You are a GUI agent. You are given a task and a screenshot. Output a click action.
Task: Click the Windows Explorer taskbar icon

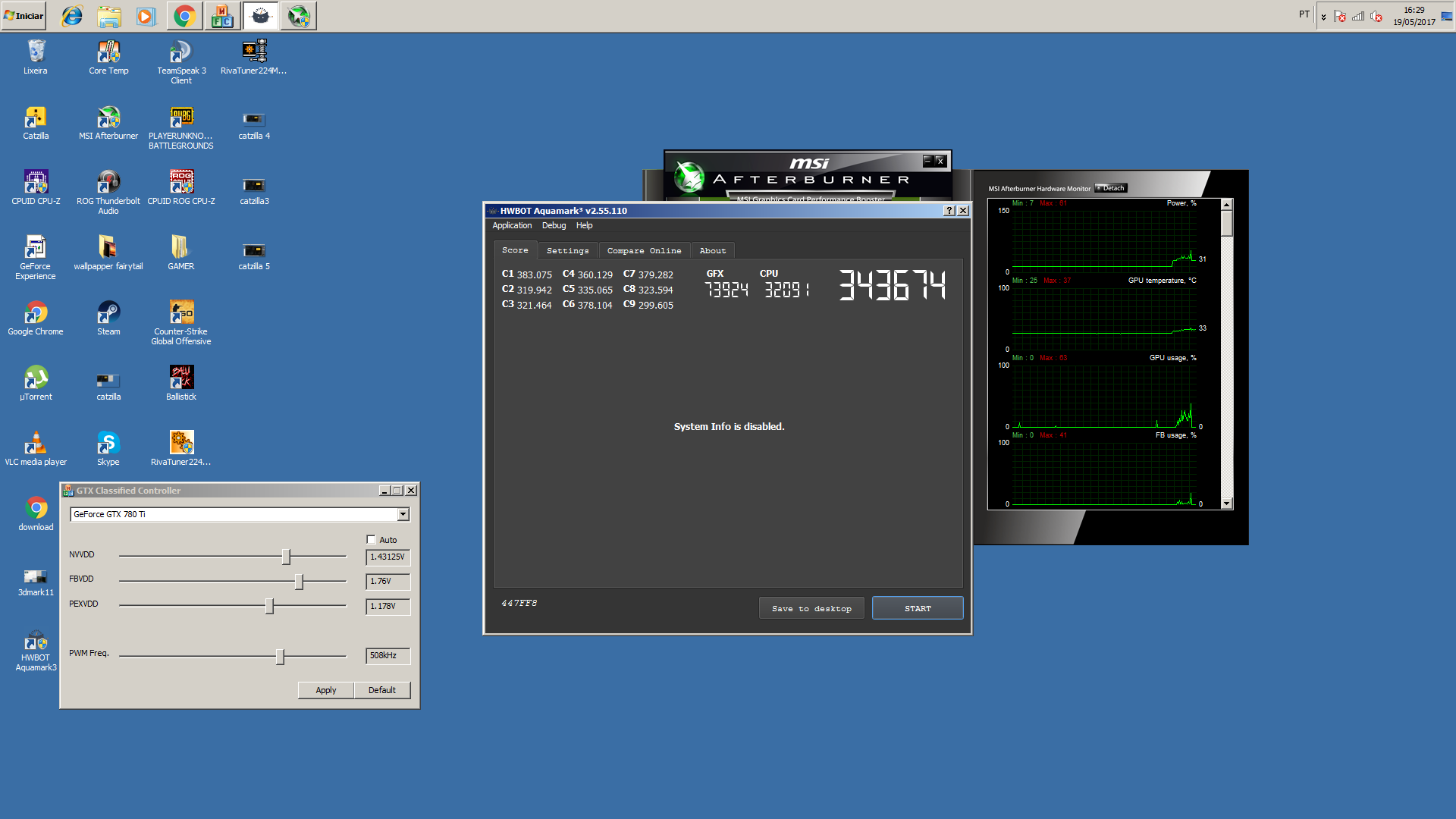pyautogui.click(x=109, y=16)
